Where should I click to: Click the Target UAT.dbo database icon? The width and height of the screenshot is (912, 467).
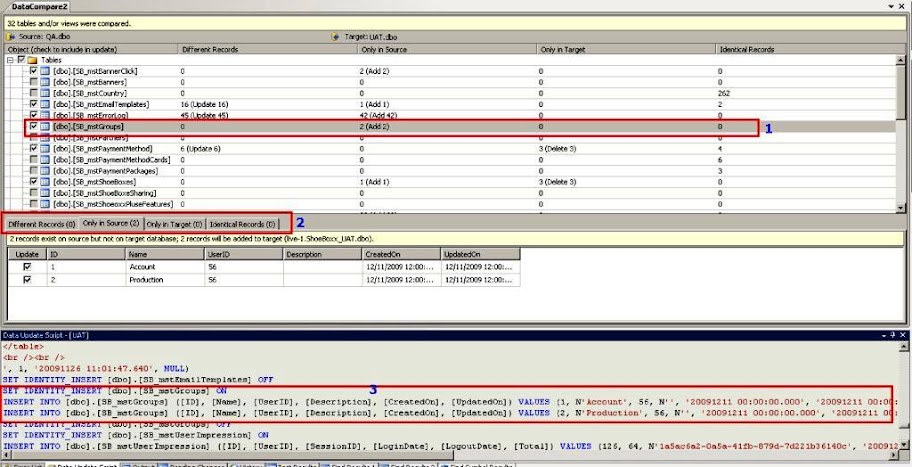point(336,36)
